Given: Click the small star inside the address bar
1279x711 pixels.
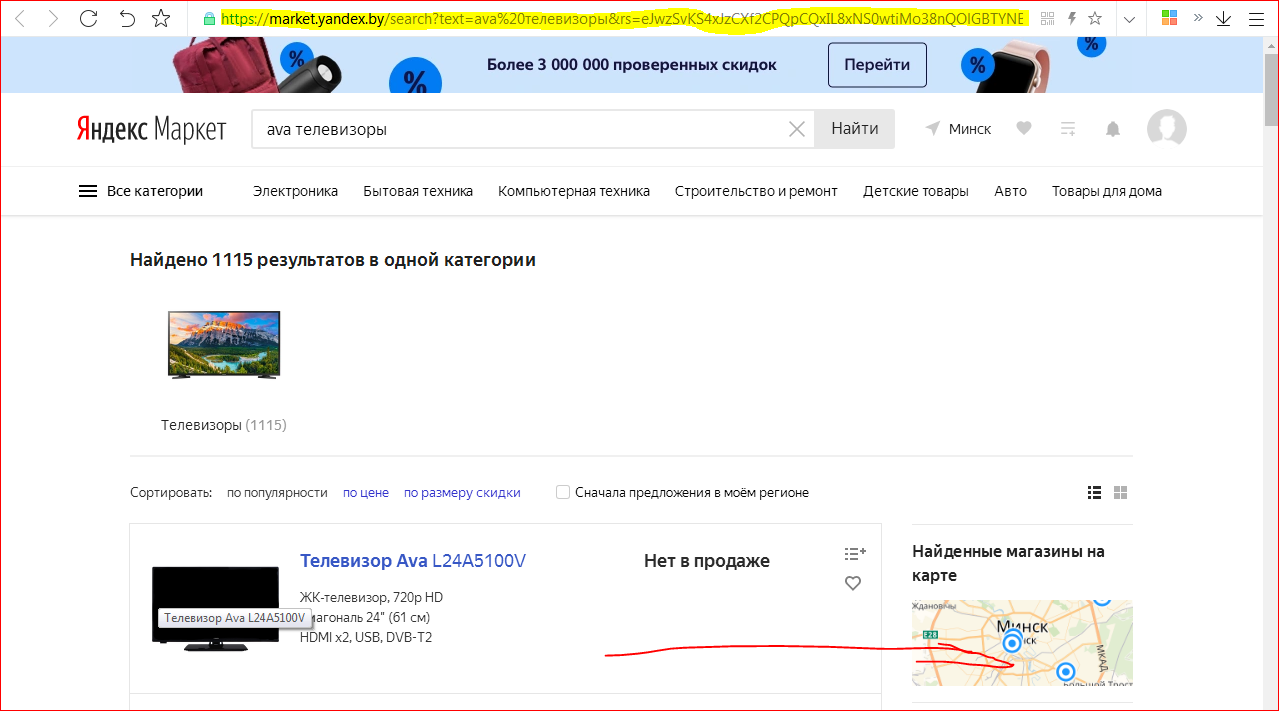Looking at the screenshot, I should tap(1095, 18).
